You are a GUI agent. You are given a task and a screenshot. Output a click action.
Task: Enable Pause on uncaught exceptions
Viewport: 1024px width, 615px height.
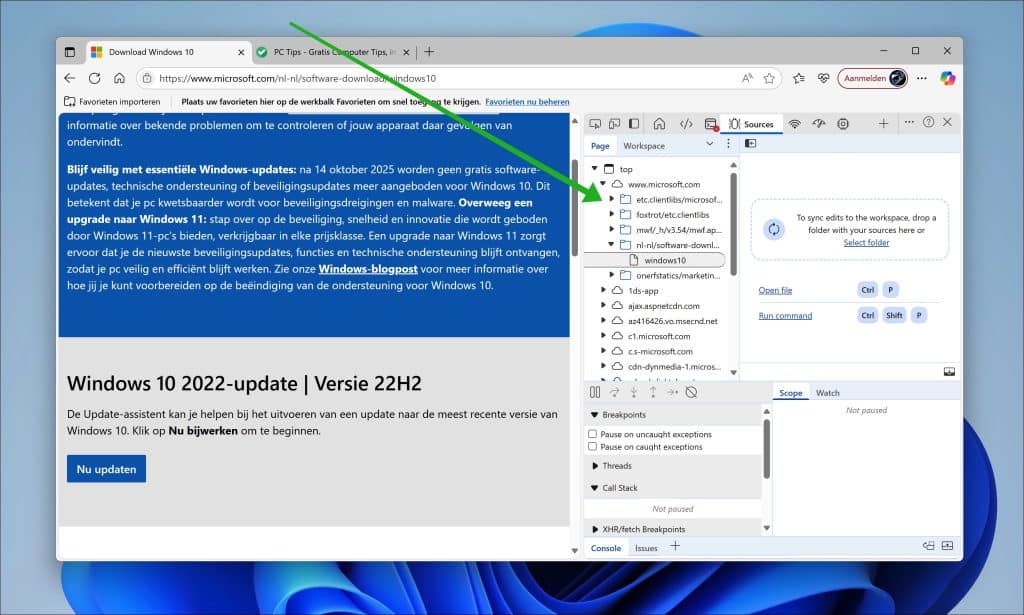[x=592, y=434]
